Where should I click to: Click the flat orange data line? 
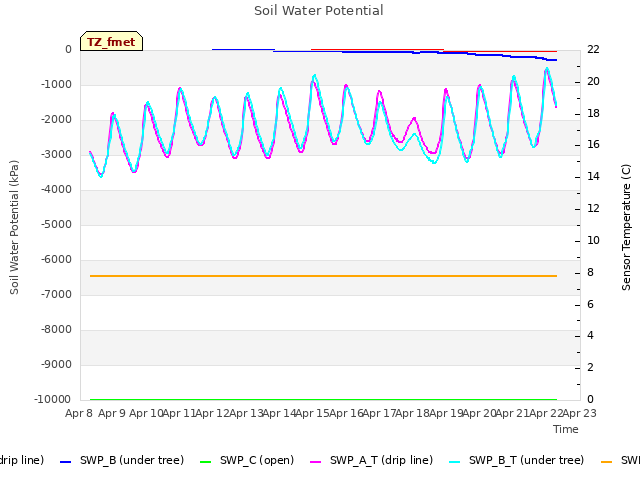tap(323, 276)
